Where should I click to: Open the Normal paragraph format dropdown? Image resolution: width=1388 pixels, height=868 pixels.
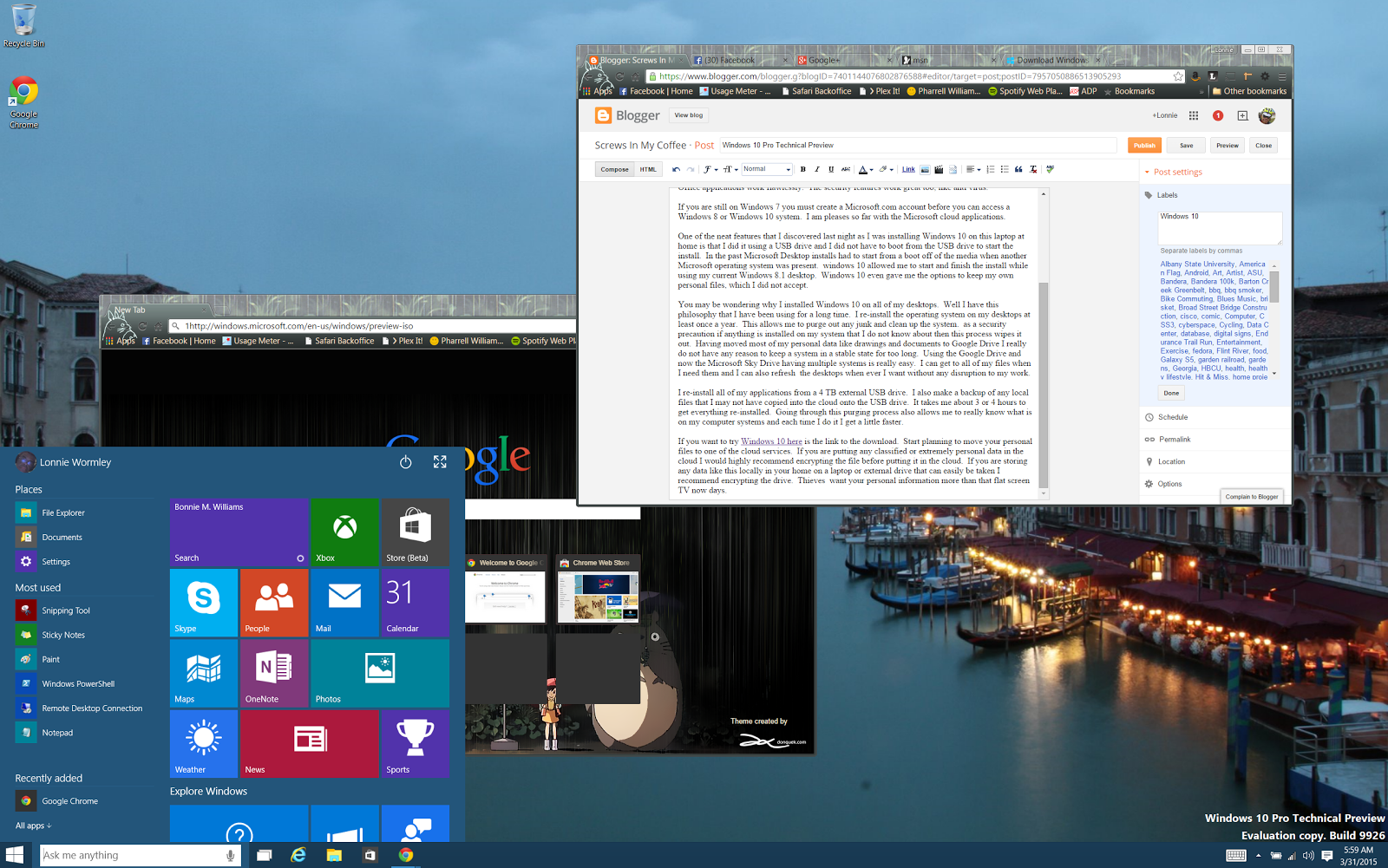pos(767,169)
